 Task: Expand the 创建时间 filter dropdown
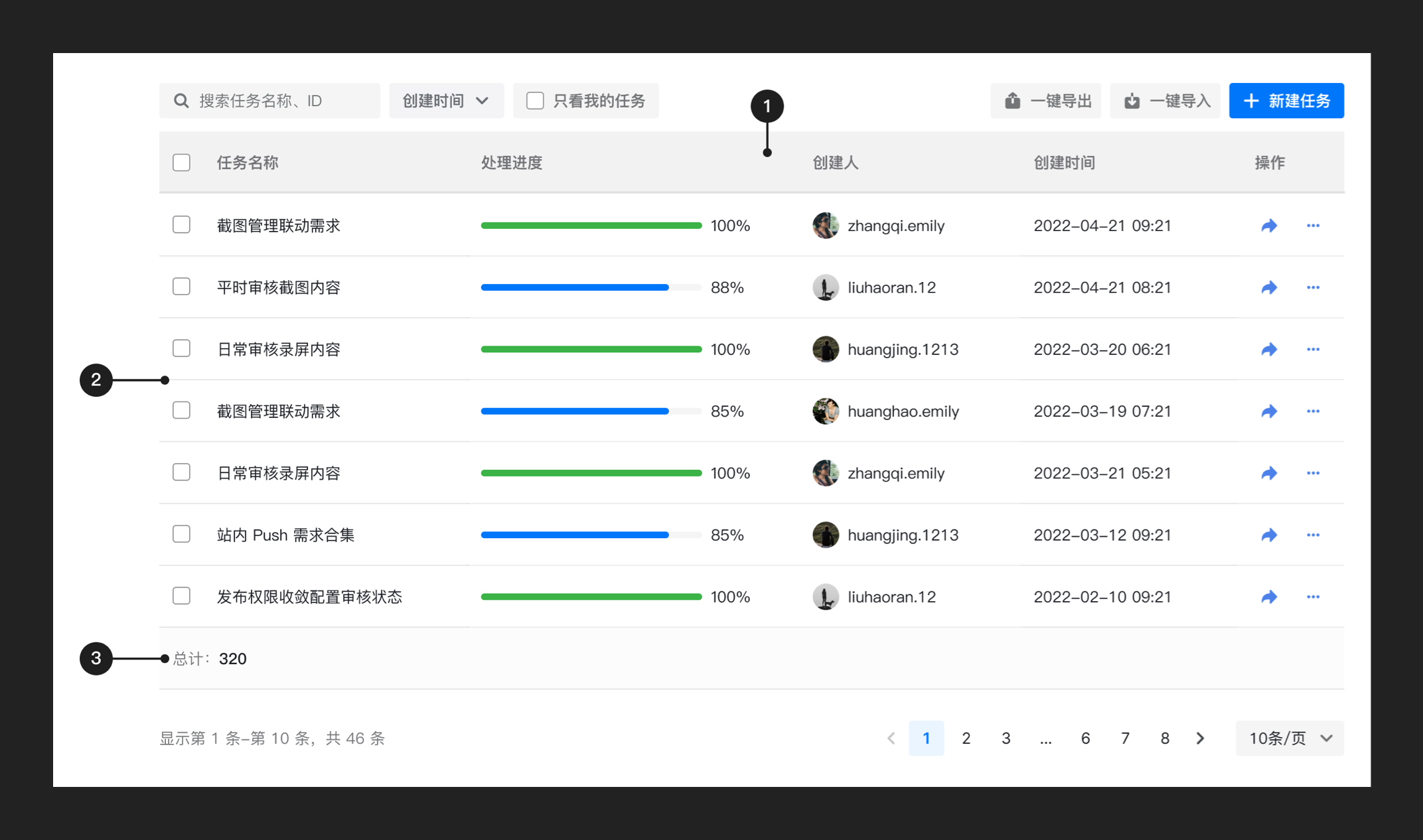446,101
